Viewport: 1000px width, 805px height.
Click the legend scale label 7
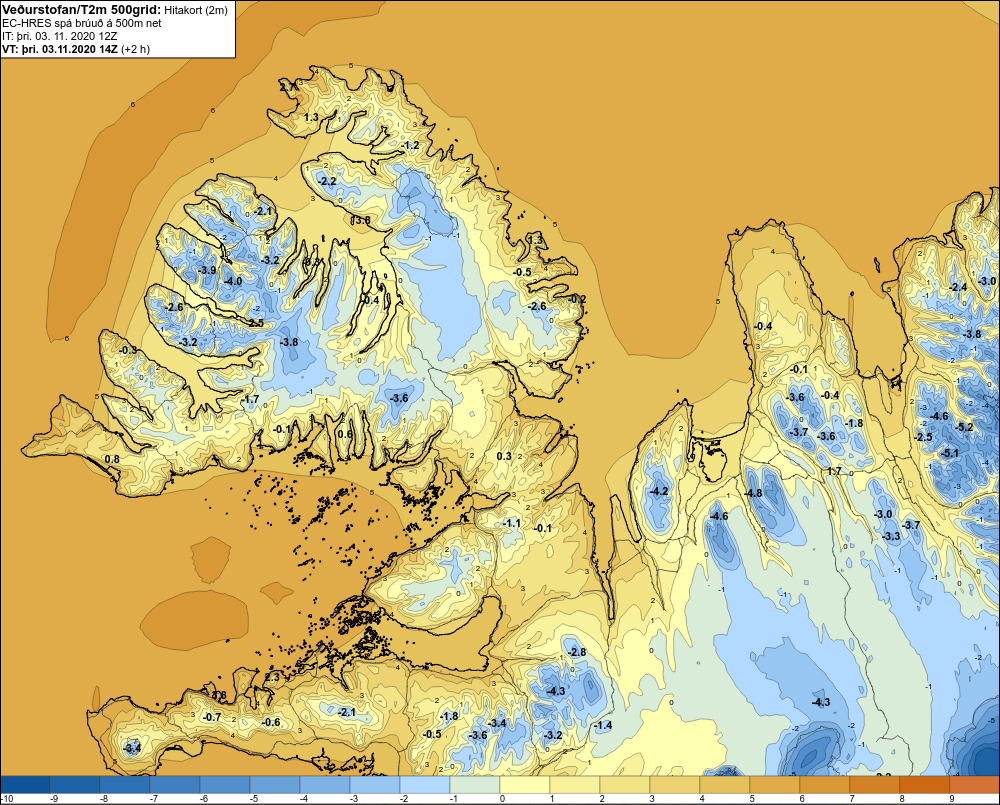[x=851, y=799]
